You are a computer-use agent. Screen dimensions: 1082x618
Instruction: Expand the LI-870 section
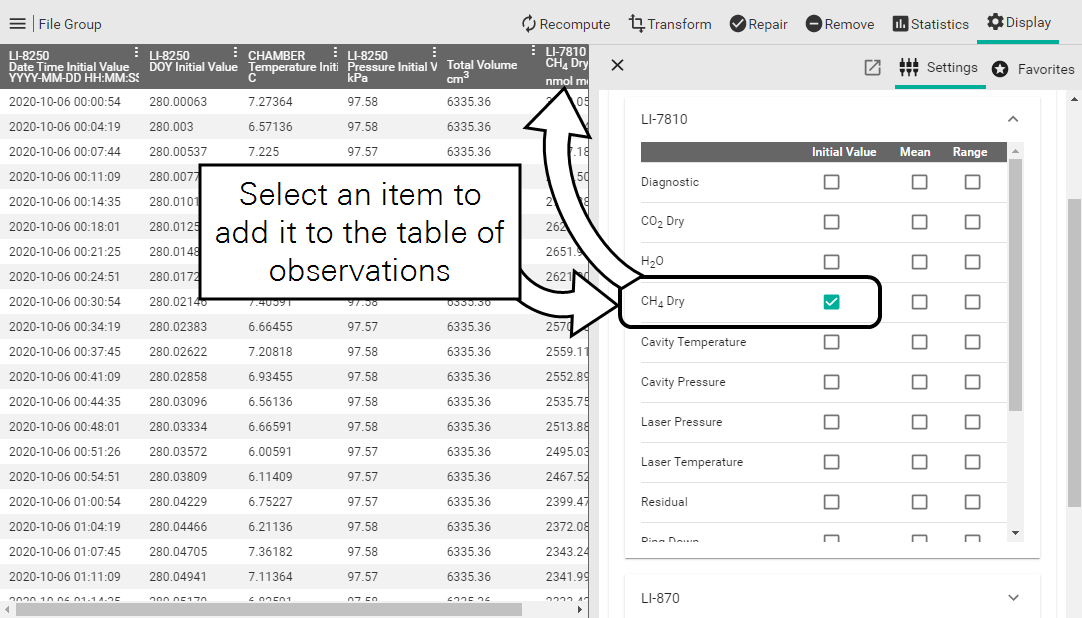point(1013,597)
